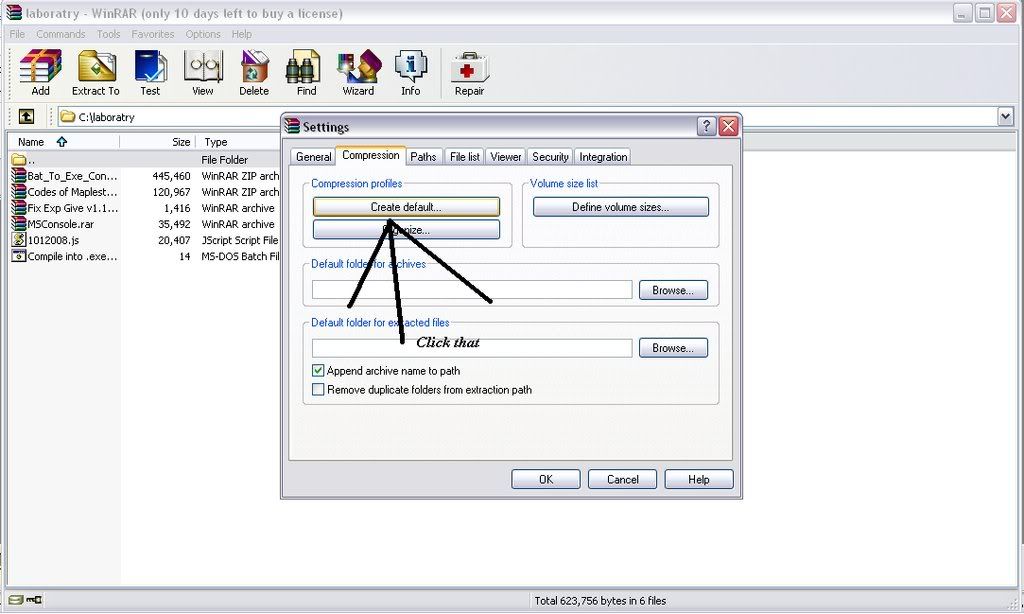Switch to the File list tab
Screen dimensions: 1024x614
(x=464, y=157)
